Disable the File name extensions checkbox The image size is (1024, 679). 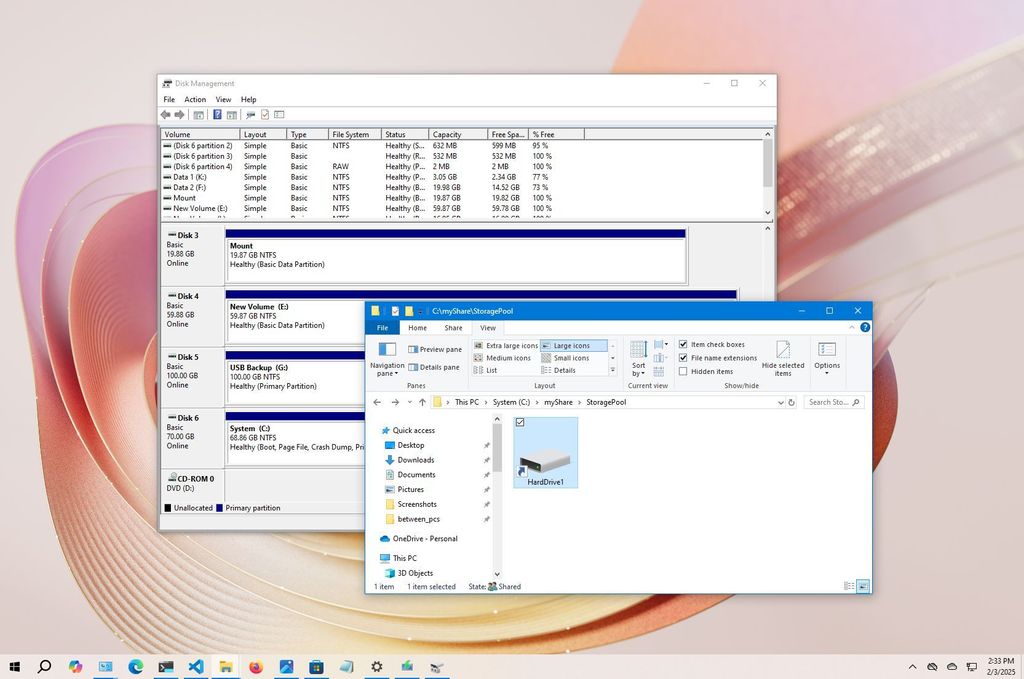pyautogui.click(x=682, y=358)
